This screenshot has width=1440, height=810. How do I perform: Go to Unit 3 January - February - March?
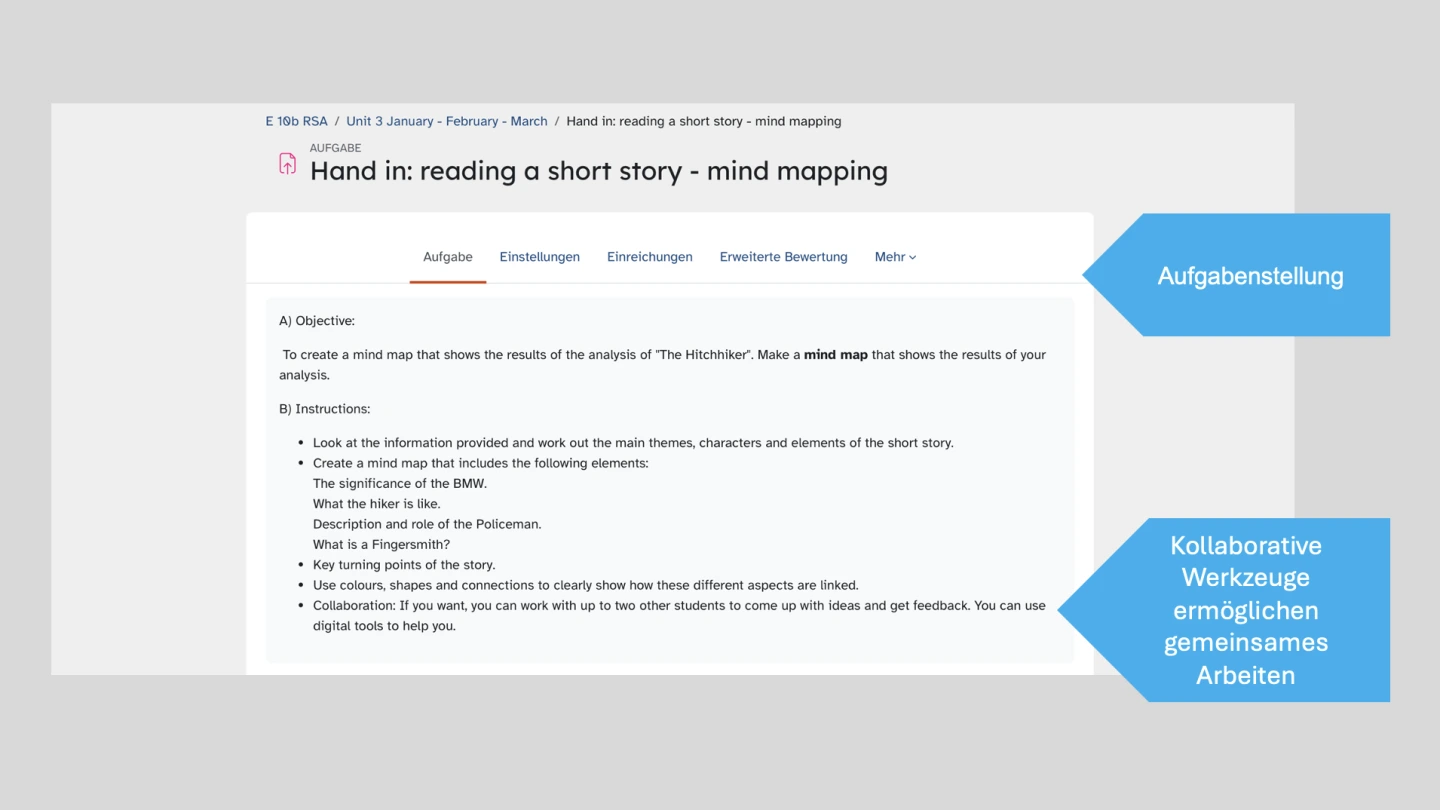[446, 121]
